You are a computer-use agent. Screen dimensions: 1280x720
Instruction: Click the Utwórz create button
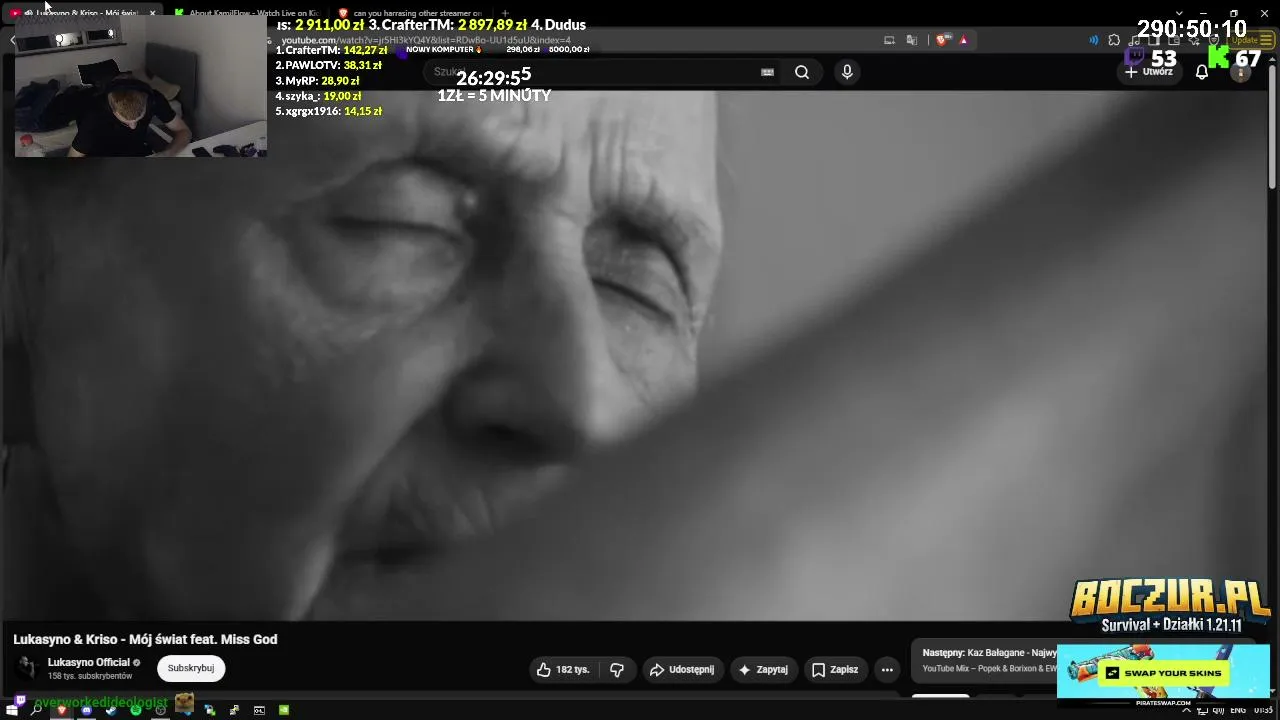pyautogui.click(x=1148, y=72)
